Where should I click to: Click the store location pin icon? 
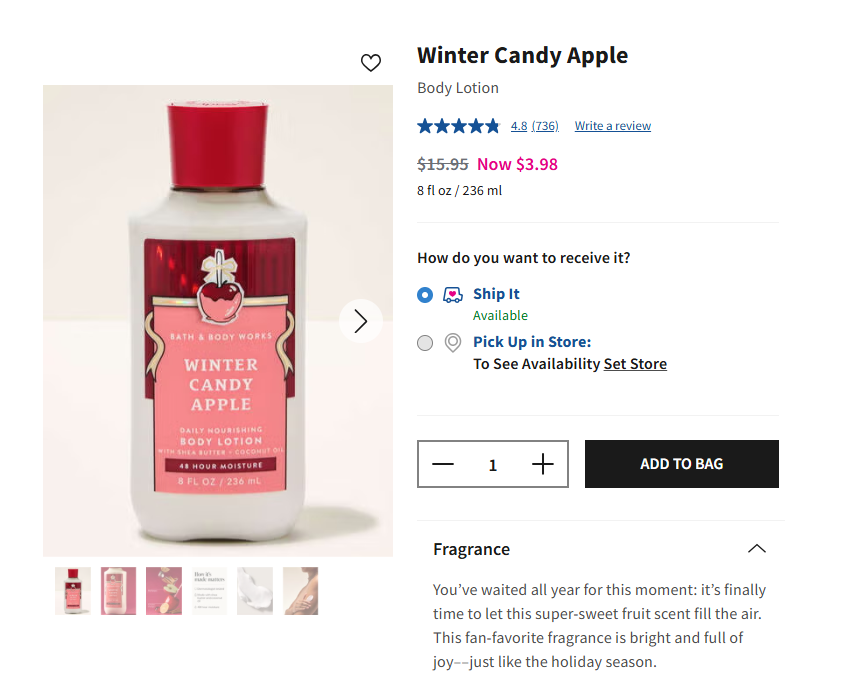tap(453, 343)
